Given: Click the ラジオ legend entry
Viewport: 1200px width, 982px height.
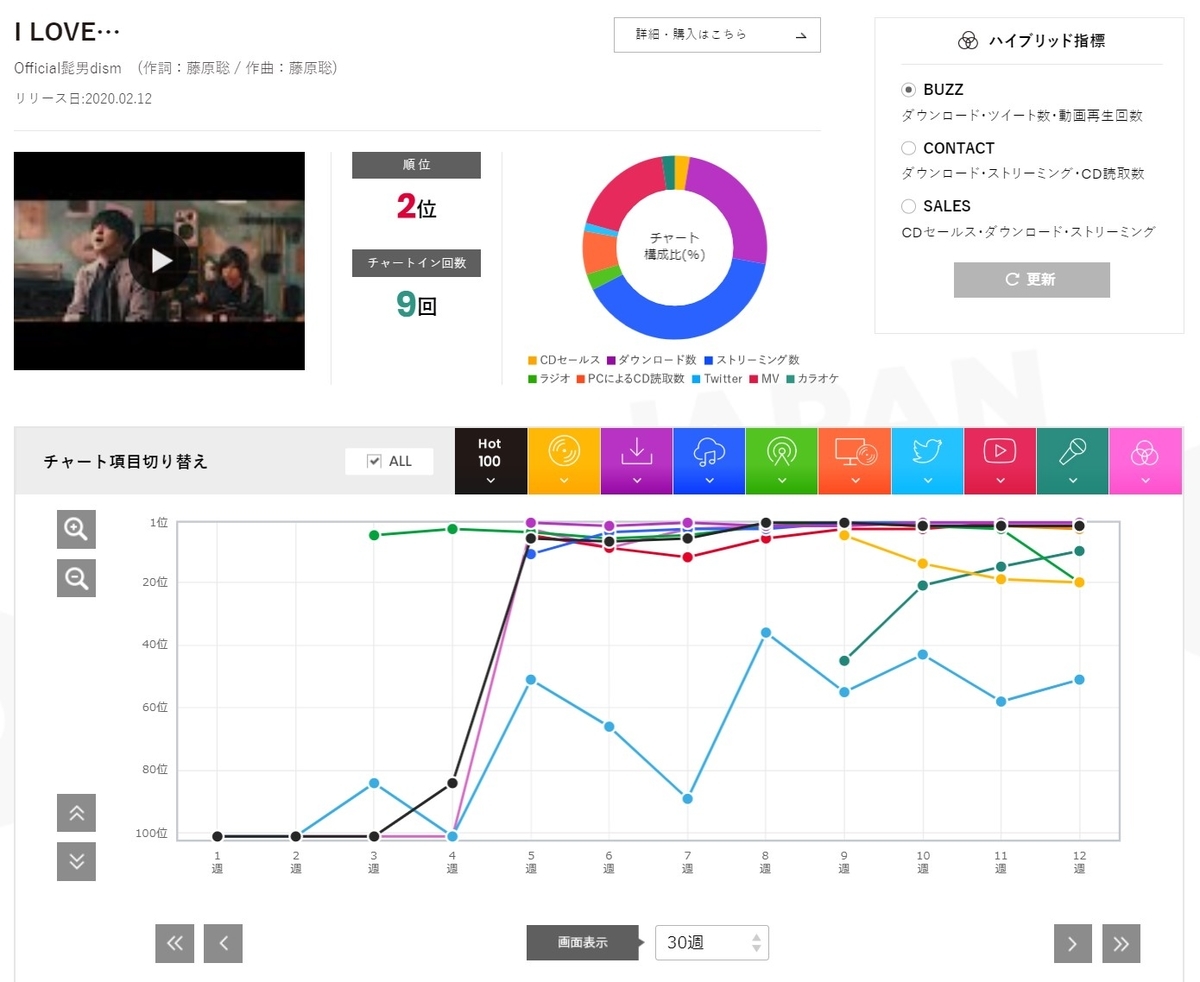Looking at the screenshot, I should [549, 379].
